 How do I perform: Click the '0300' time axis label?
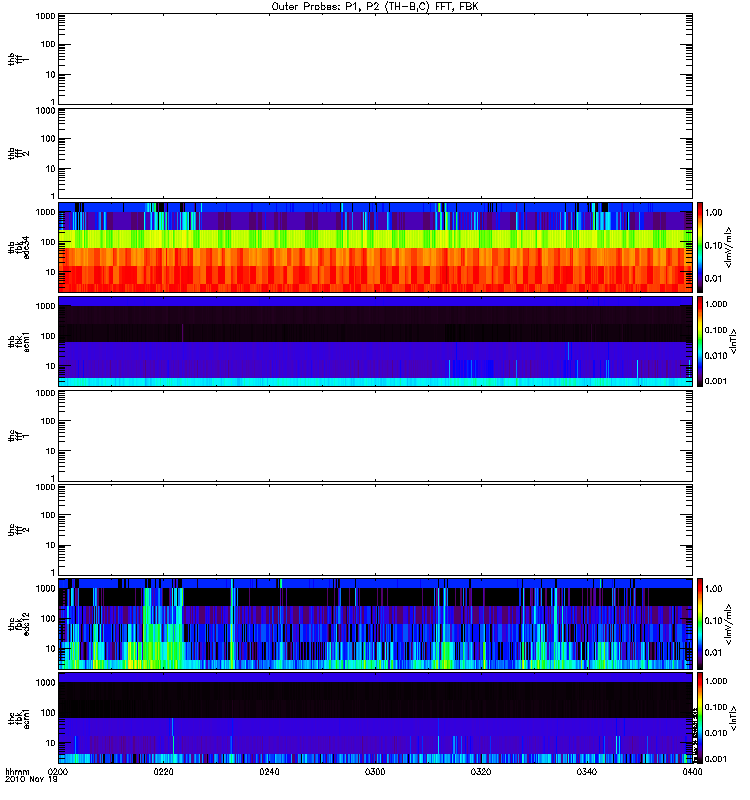tap(375, 771)
